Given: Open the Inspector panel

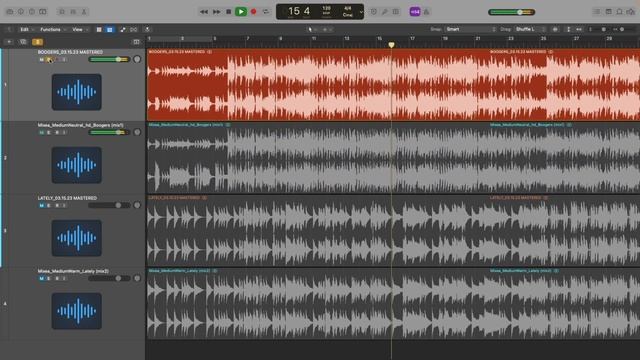Looking at the screenshot, I should [21, 12].
